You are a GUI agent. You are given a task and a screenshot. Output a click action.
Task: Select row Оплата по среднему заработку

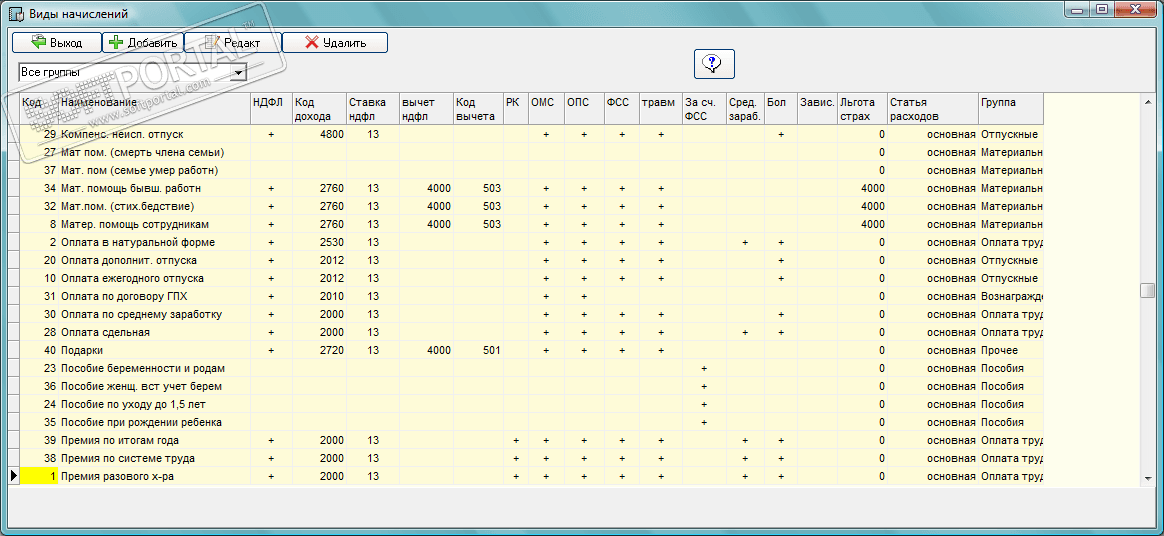click(x=531, y=314)
